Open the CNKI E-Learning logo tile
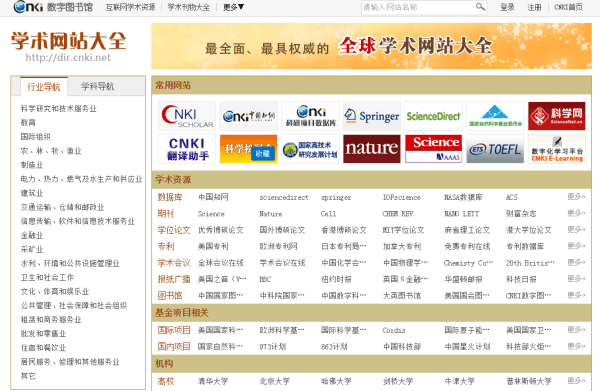Viewport: 600px width, 391px height. click(x=557, y=149)
